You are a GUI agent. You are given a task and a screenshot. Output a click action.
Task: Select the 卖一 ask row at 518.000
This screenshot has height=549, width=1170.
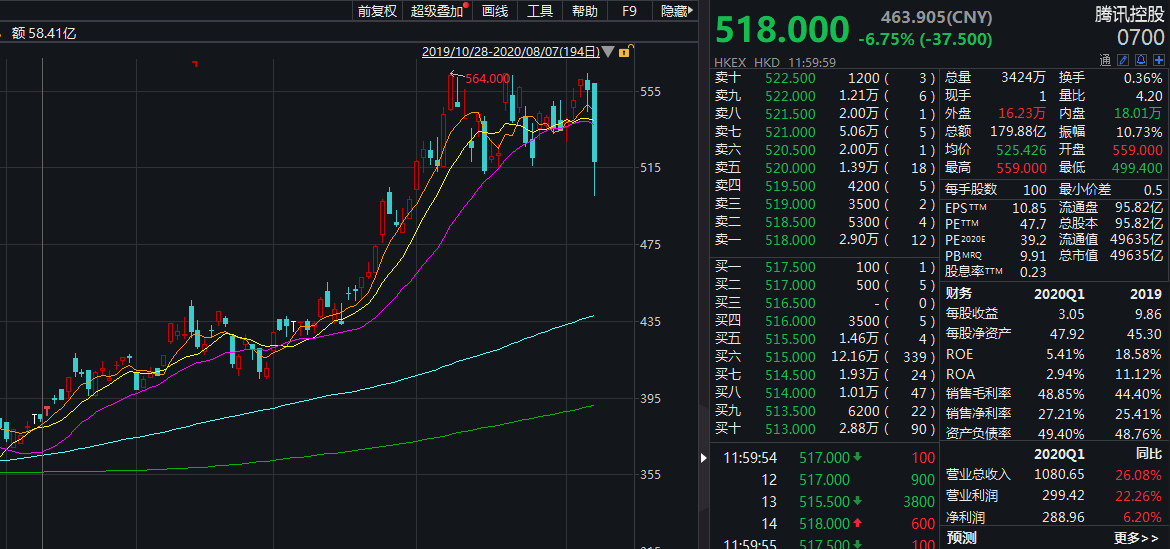point(825,240)
